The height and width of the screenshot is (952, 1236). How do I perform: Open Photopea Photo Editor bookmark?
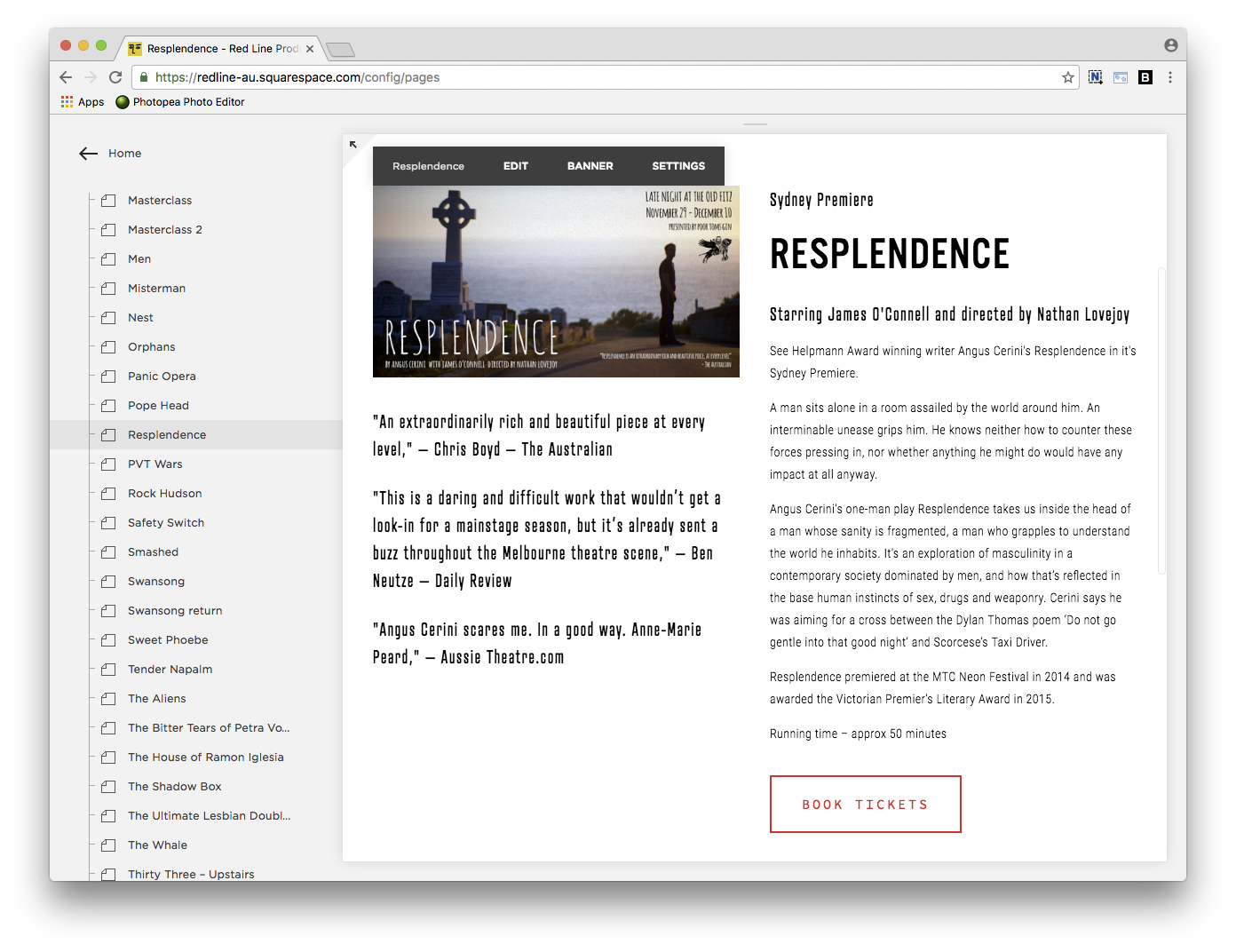tap(180, 102)
